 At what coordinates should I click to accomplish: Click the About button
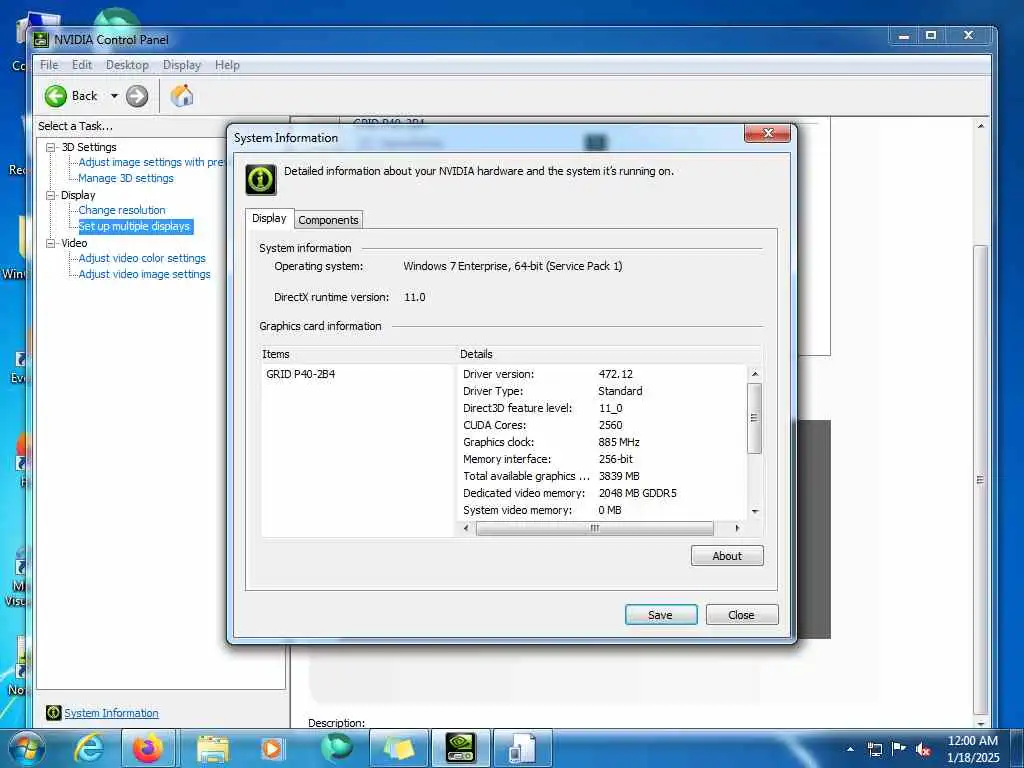[x=727, y=556]
